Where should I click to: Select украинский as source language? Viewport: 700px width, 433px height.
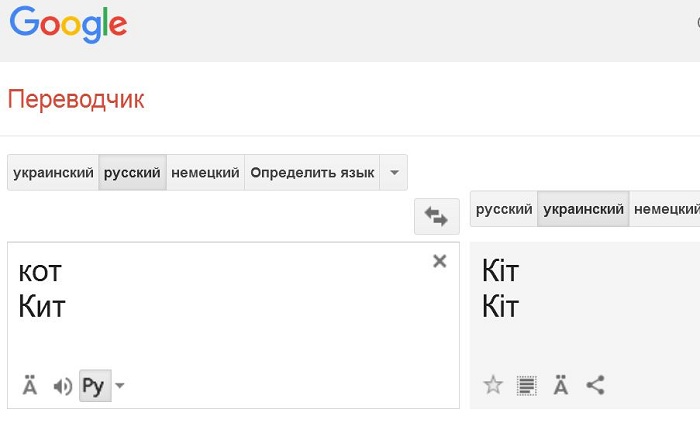point(53,173)
